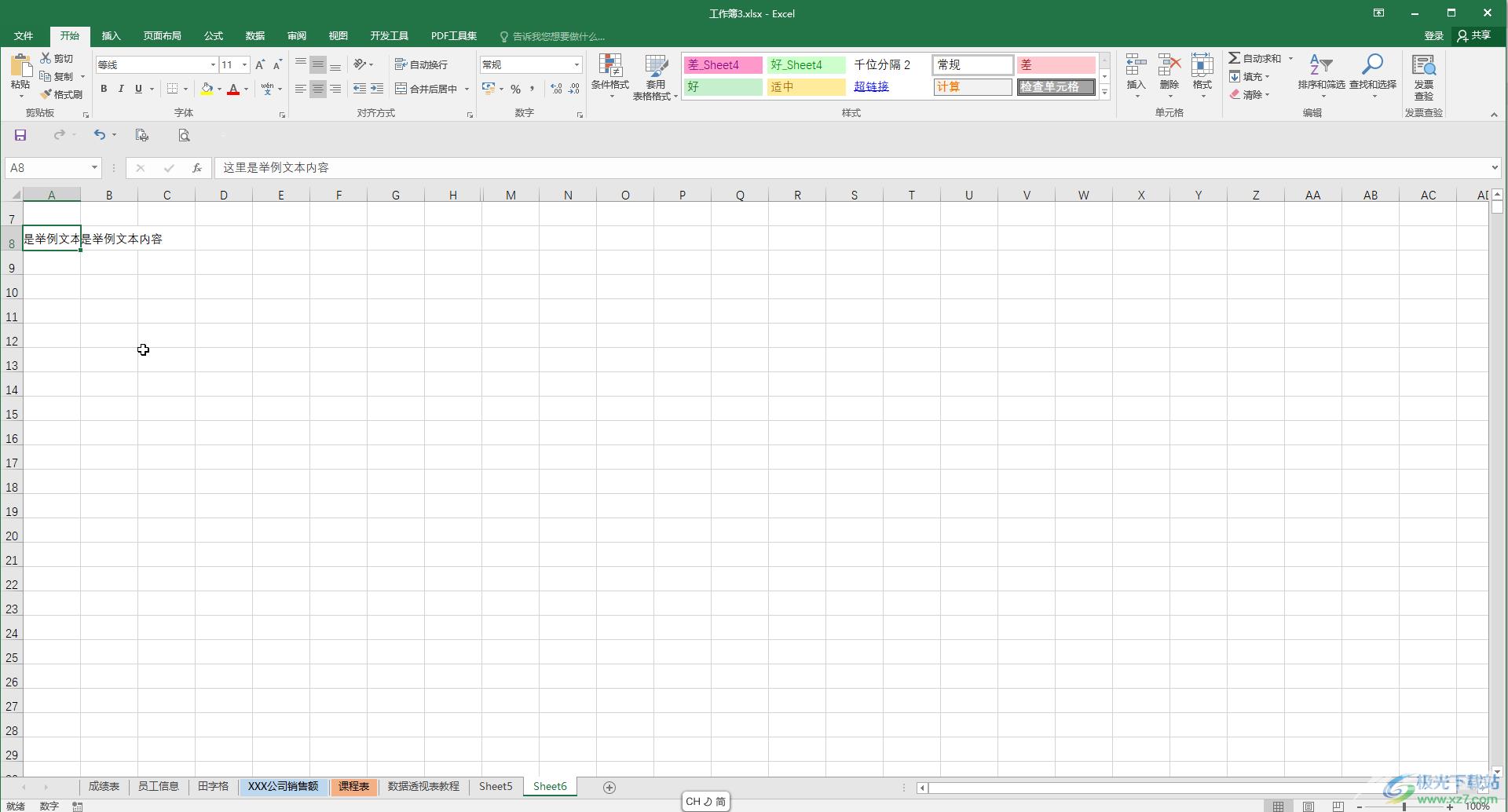Image resolution: width=1508 pixels, height=812 pixels.
Task: Expand Merge and Center (合并后居中) options
Action: [467, 89]
